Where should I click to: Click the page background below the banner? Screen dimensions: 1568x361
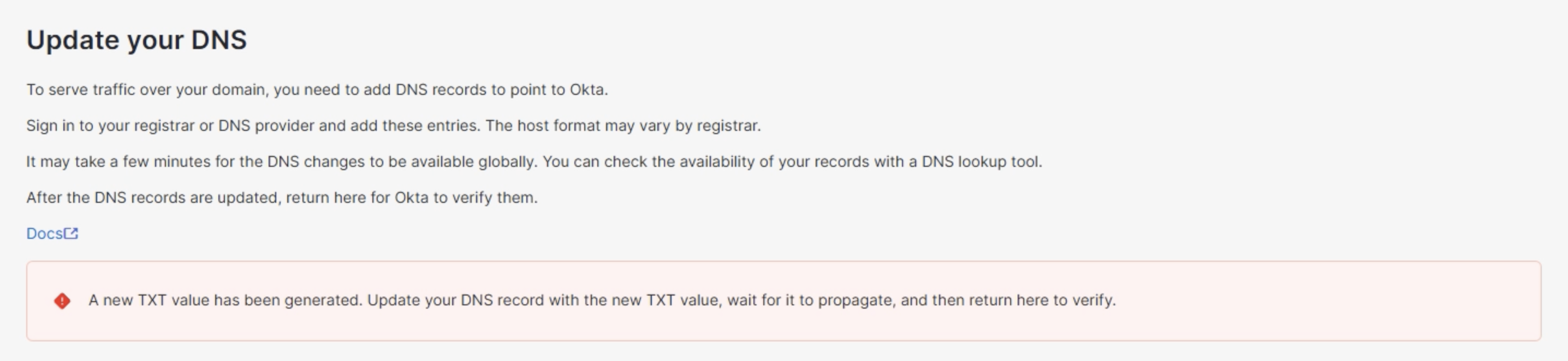point(784,352)
